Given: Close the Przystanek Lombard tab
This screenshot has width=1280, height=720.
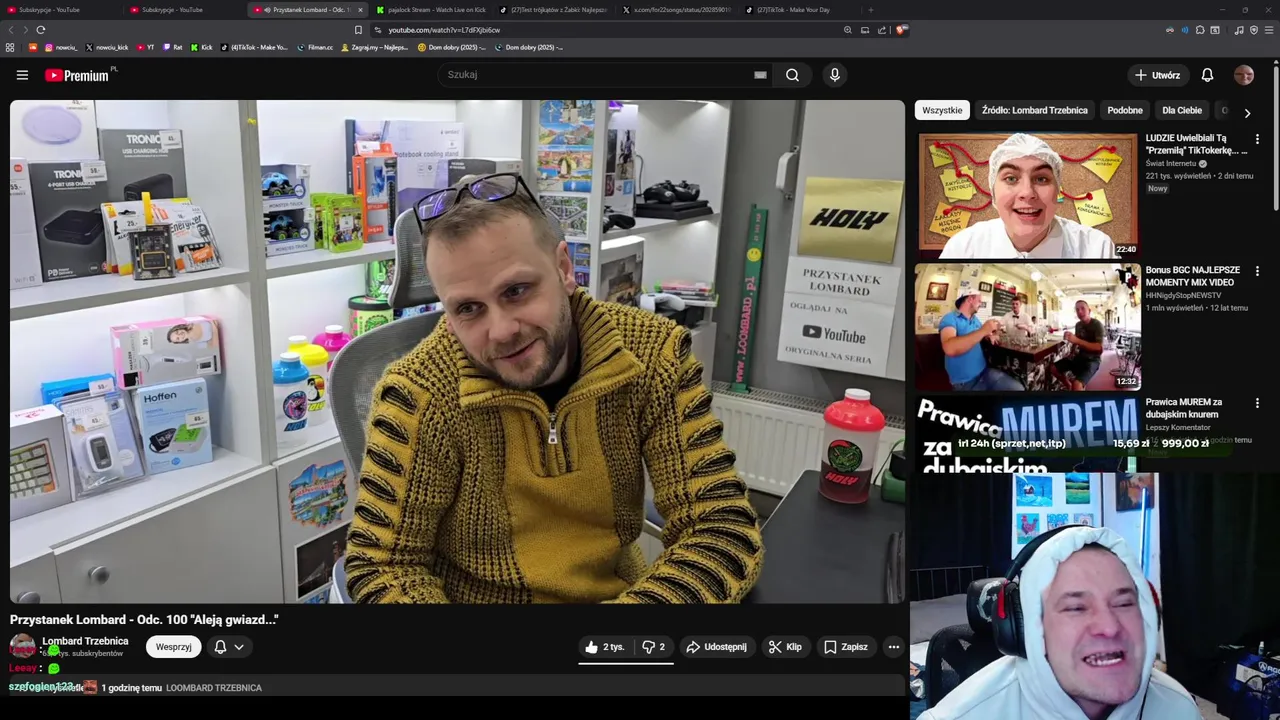Looking at the screenshot, I should tap(360, 10).
